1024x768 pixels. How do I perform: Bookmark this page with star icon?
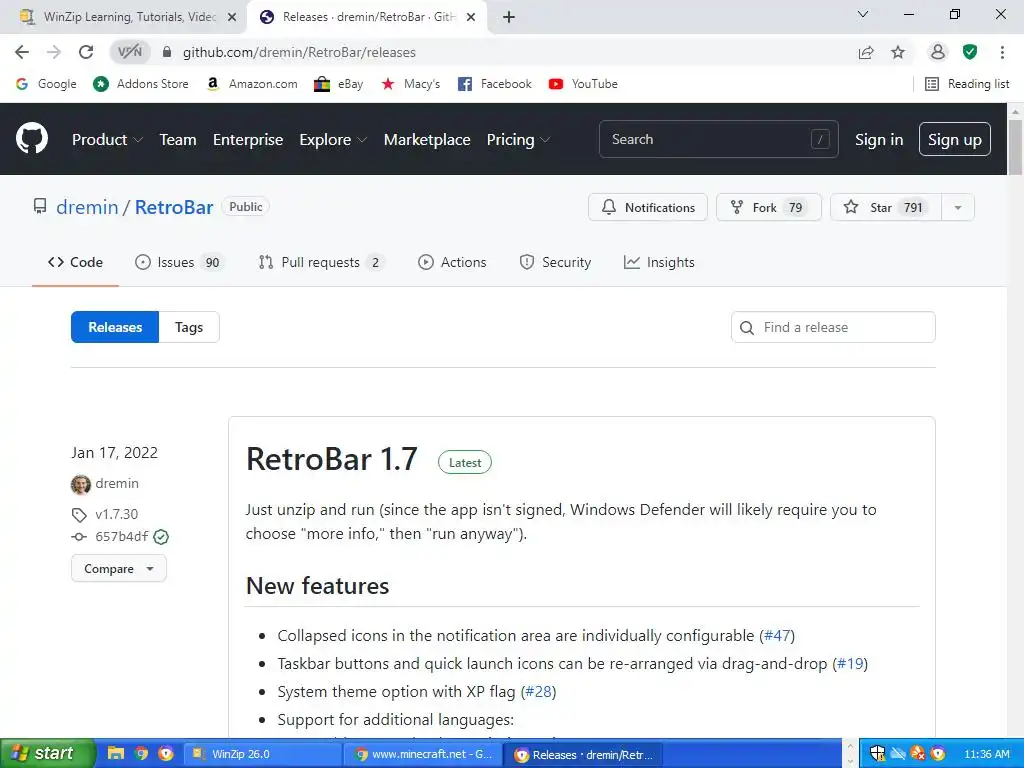[898, 52]
